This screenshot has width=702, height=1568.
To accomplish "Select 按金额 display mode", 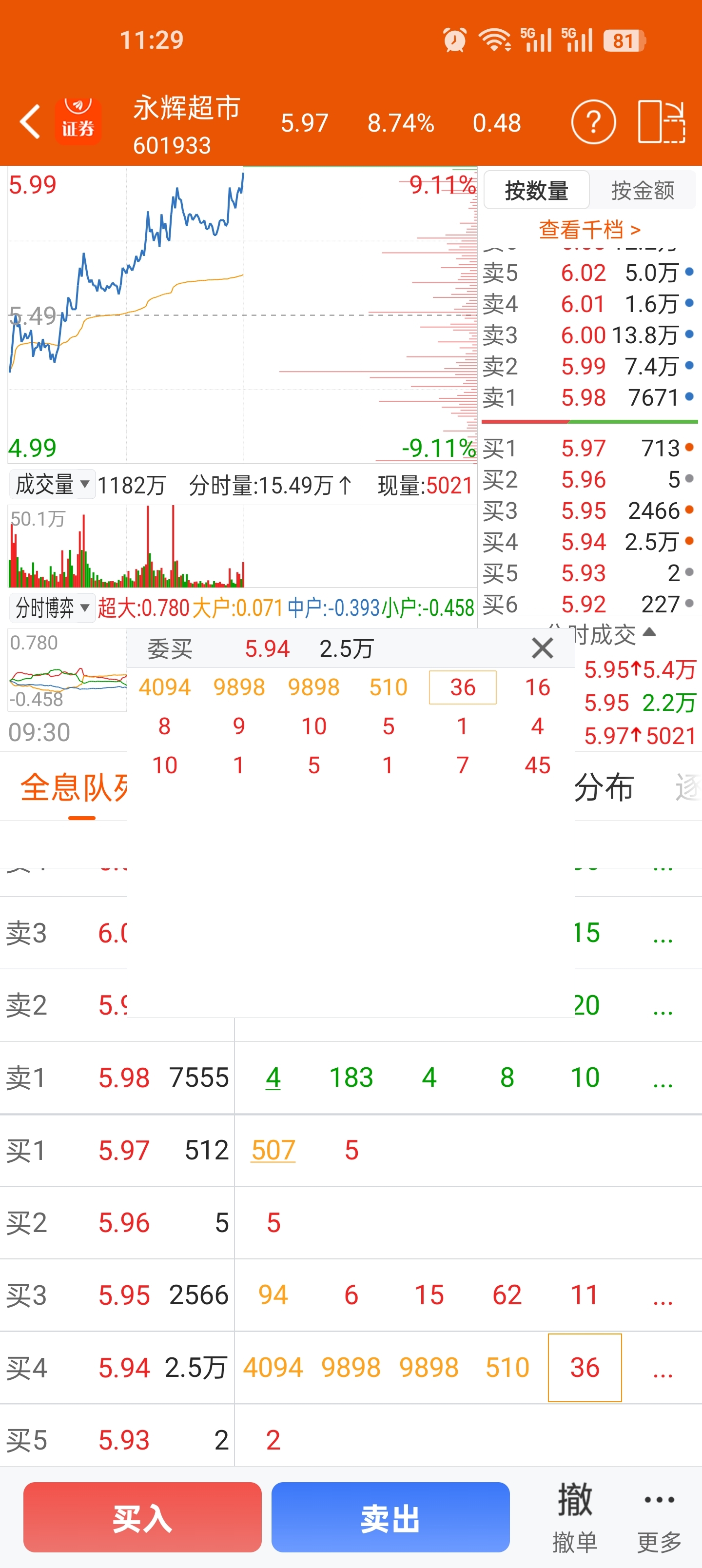I will point(643,191).
